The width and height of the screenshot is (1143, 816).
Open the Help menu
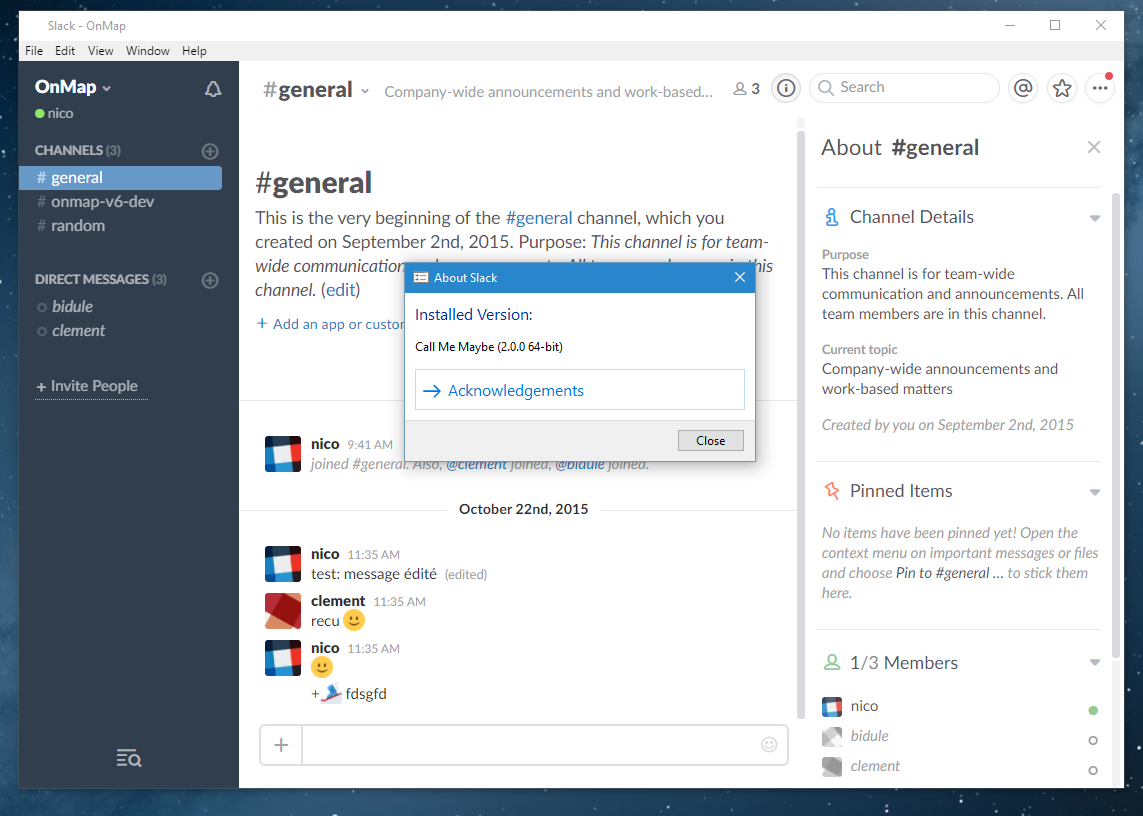(194, 51)
